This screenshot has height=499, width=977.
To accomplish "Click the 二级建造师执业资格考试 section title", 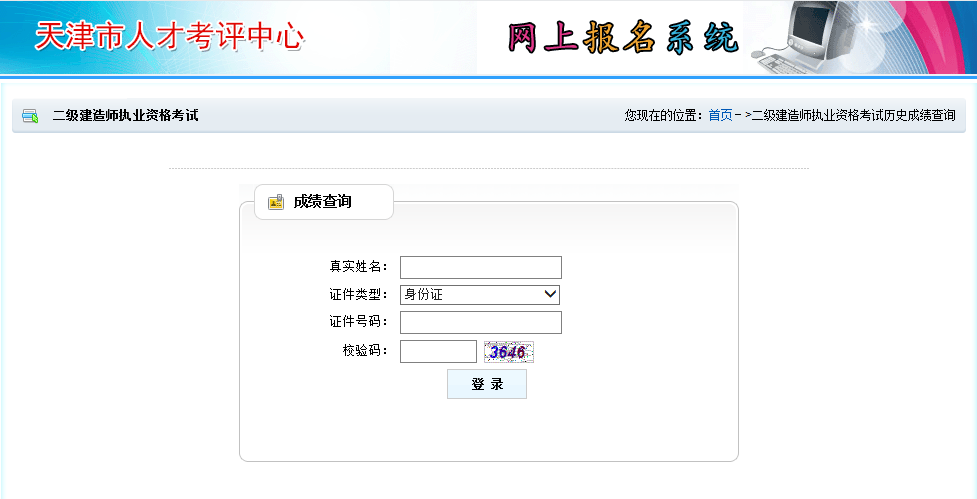I will point(125,115).
